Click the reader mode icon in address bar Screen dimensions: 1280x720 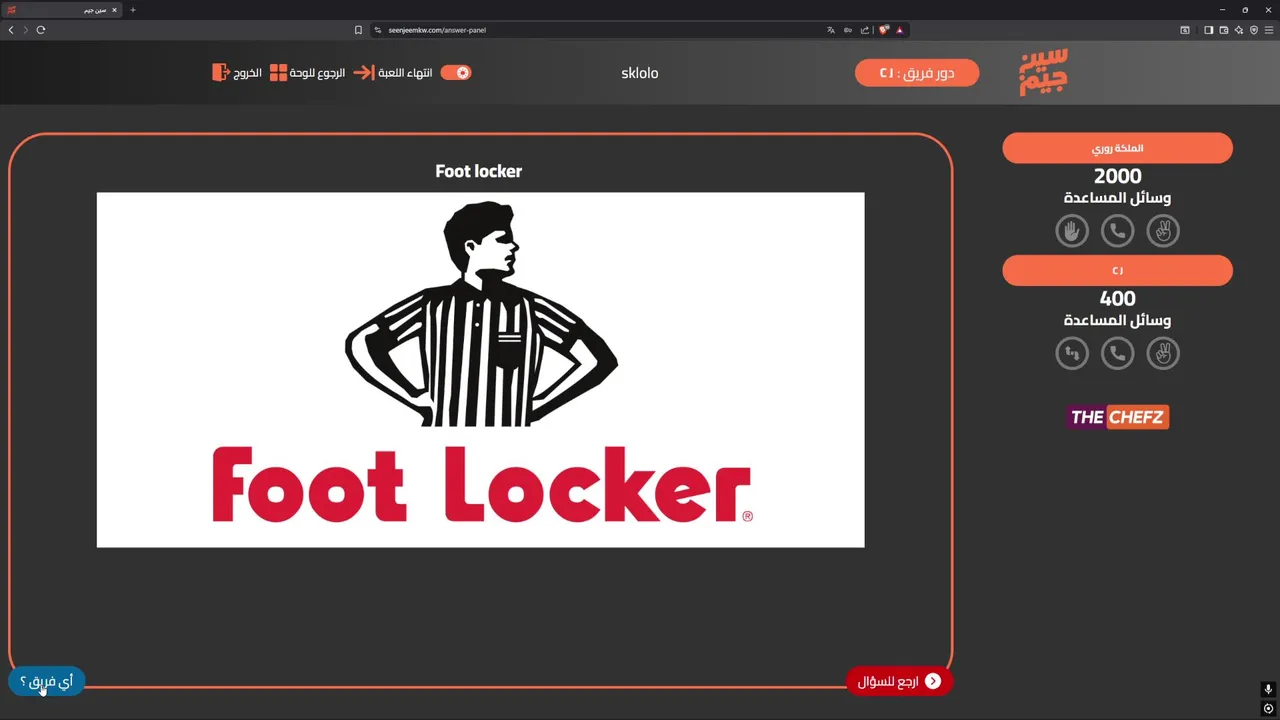848,30
